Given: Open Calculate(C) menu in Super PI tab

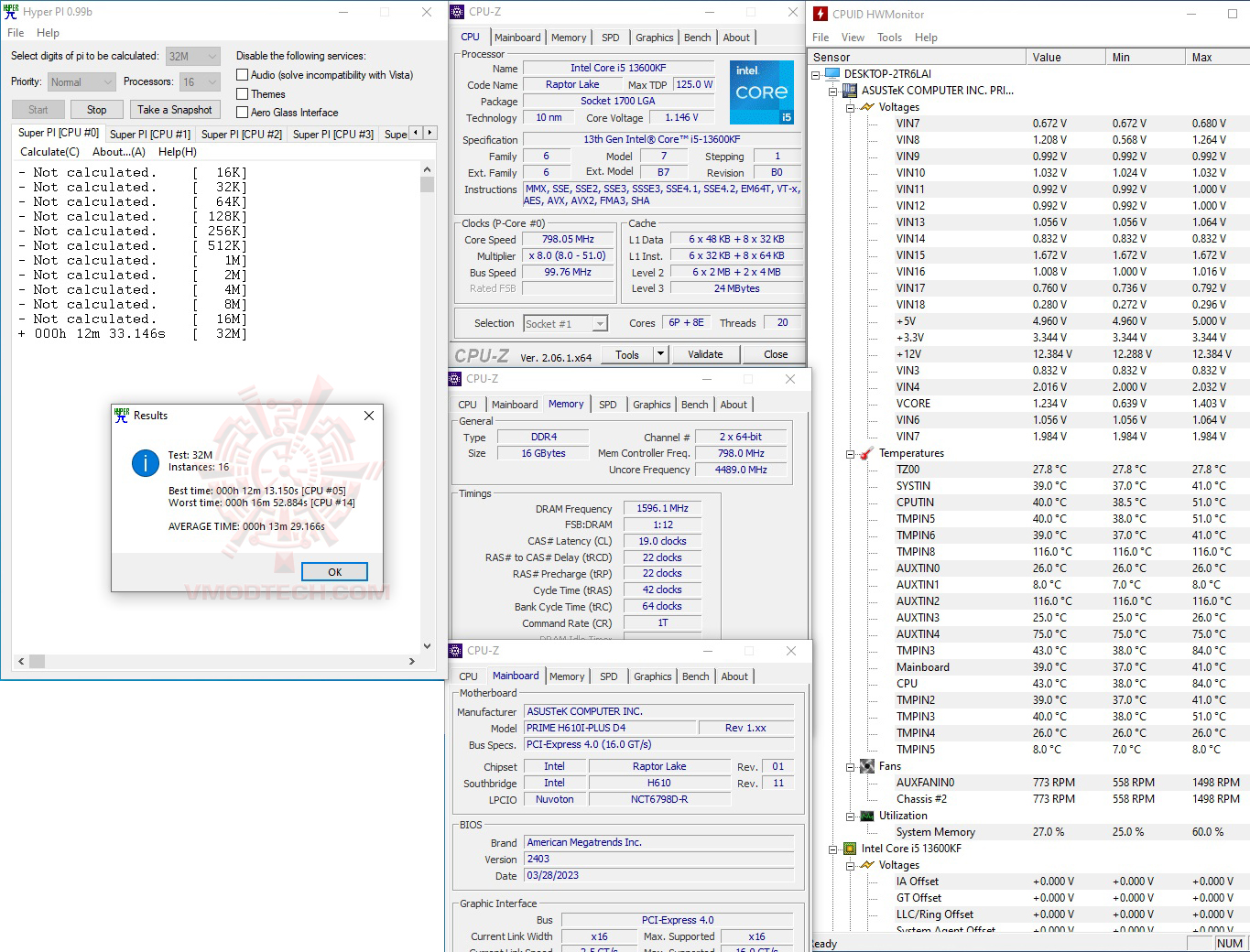Looking at the screenshot, I should [x=49, y=152].
